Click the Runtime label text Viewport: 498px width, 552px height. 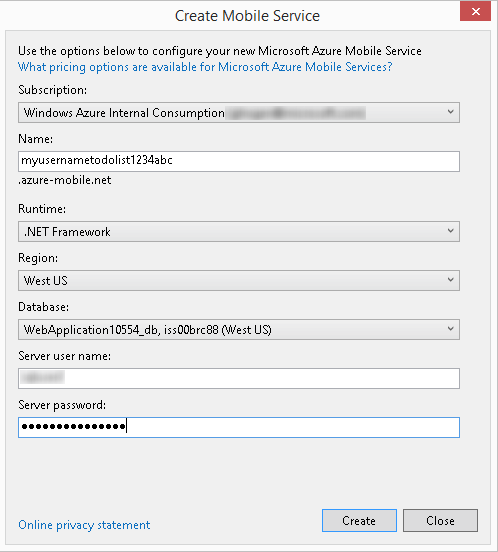42,209
